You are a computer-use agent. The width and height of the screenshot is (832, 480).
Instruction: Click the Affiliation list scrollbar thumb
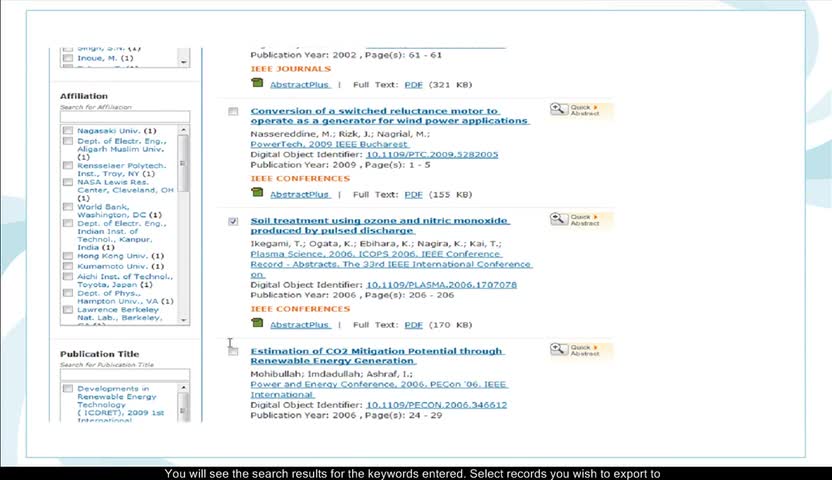184,163
